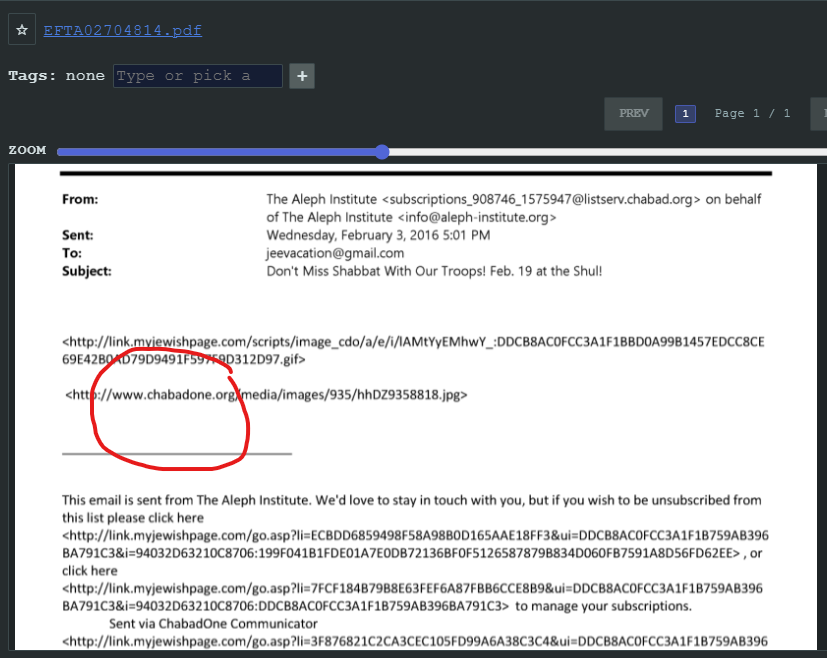Viewport: 827px width, 658px height.
Task: Click the chabadone.org jpg image URL
Action: click(x=266, y=395)
